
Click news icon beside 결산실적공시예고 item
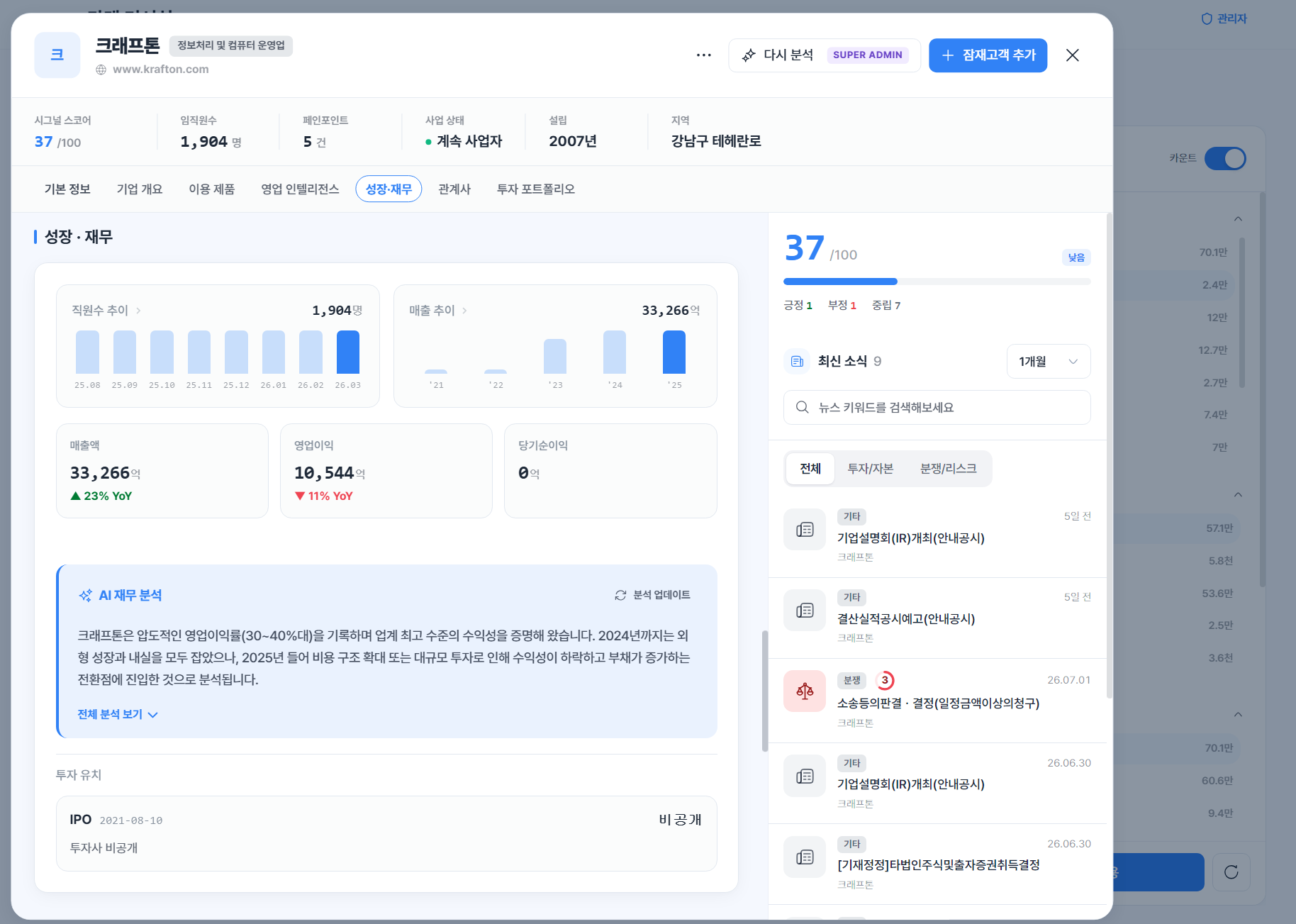(x=805, y=611)
